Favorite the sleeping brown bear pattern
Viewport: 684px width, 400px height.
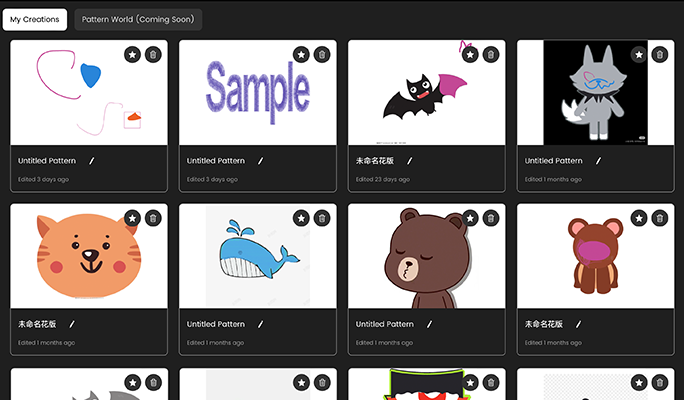[470, 218]
